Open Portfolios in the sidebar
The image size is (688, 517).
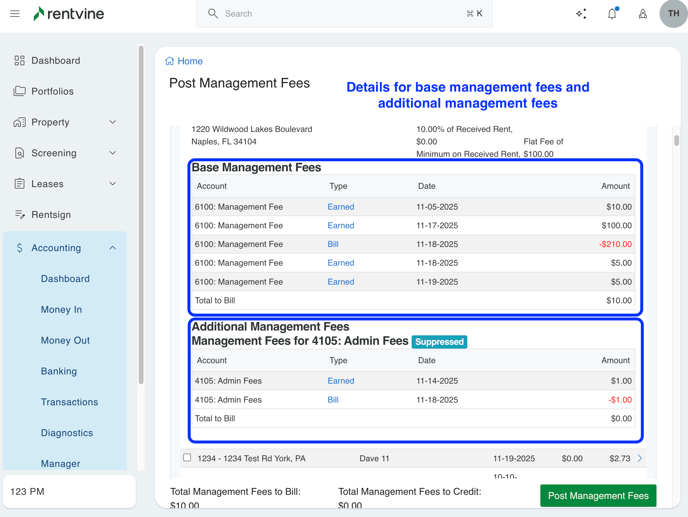52,91
